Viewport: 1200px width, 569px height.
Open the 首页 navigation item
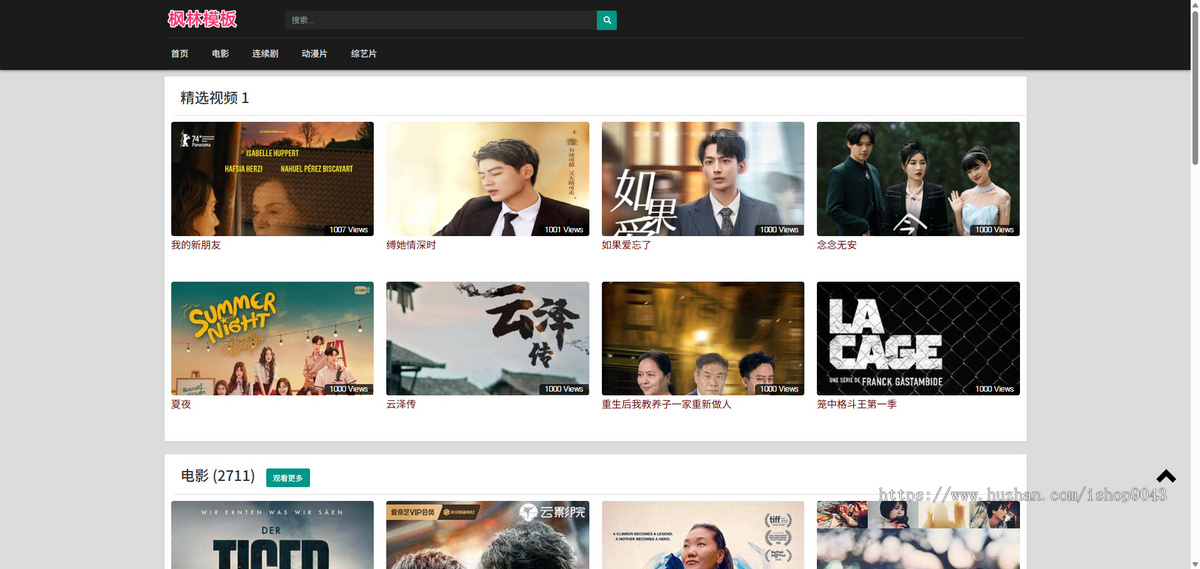(x=180, y=54)
